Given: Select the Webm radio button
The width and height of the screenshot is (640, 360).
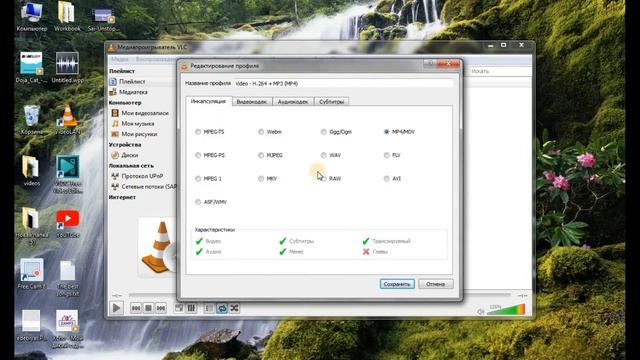Looking at the screenshot, I should (x=261, y=132).
